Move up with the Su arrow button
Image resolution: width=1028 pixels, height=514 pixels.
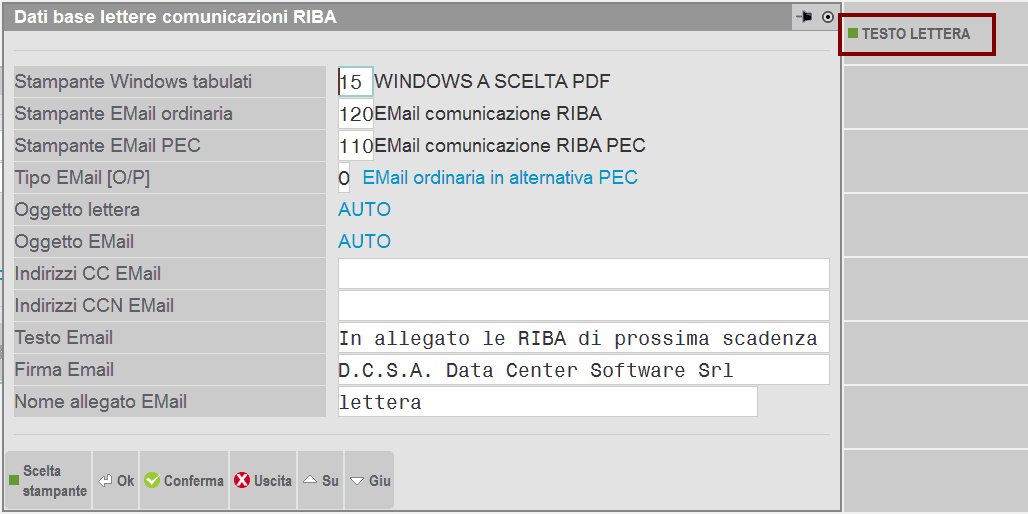tap(320, 481)
